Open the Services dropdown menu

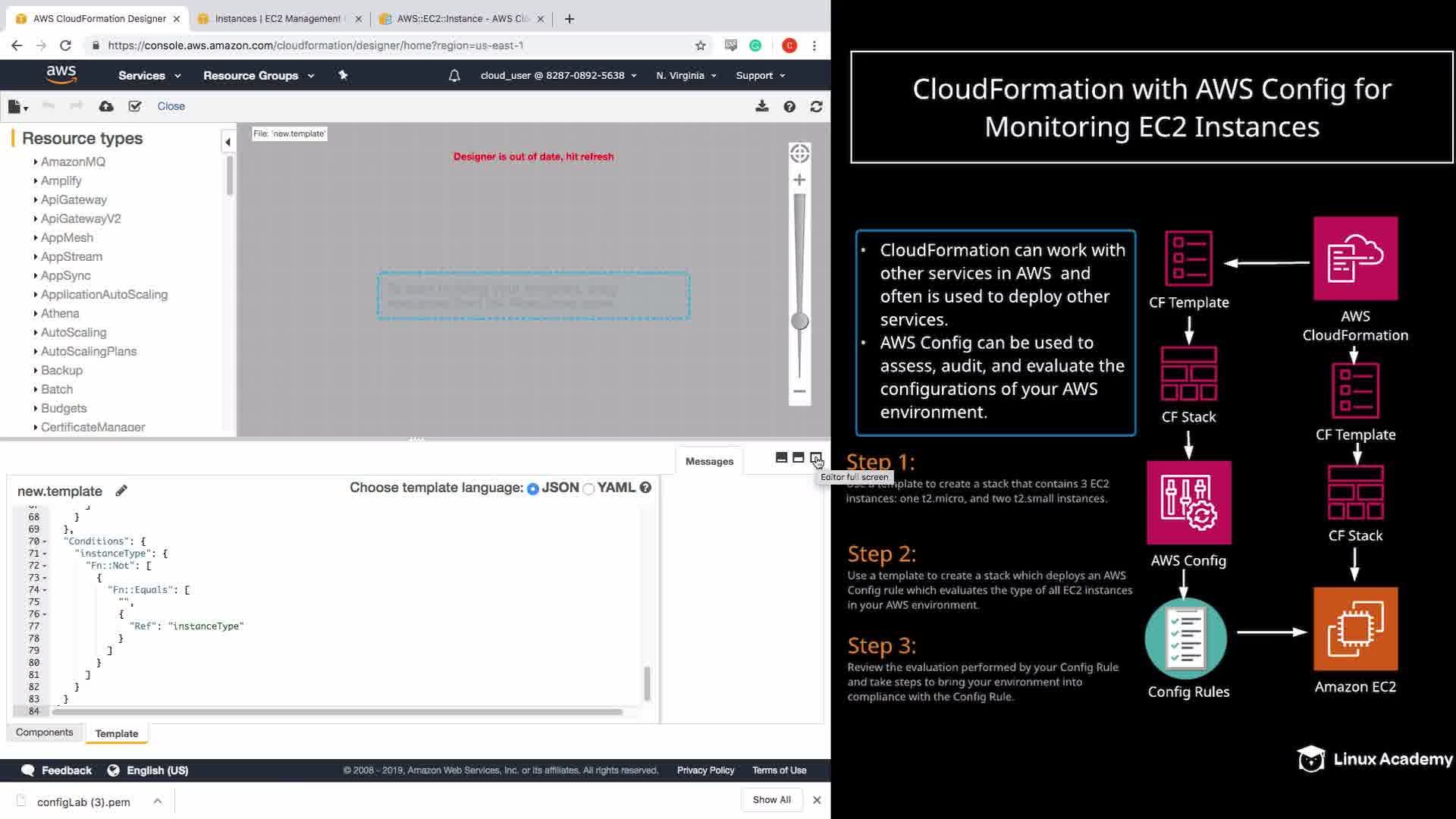pyautogui.click(x=149, y=75)
